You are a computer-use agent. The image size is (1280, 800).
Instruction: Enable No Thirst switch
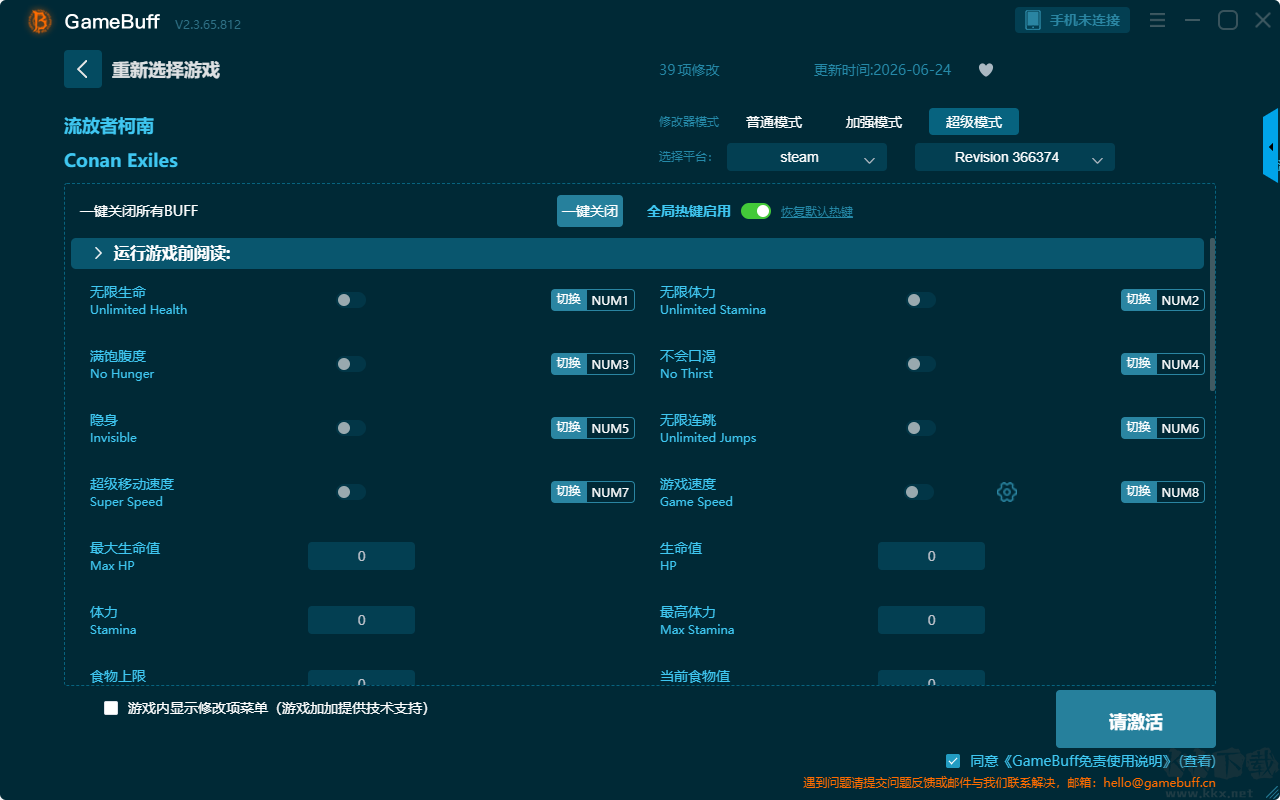921,364
